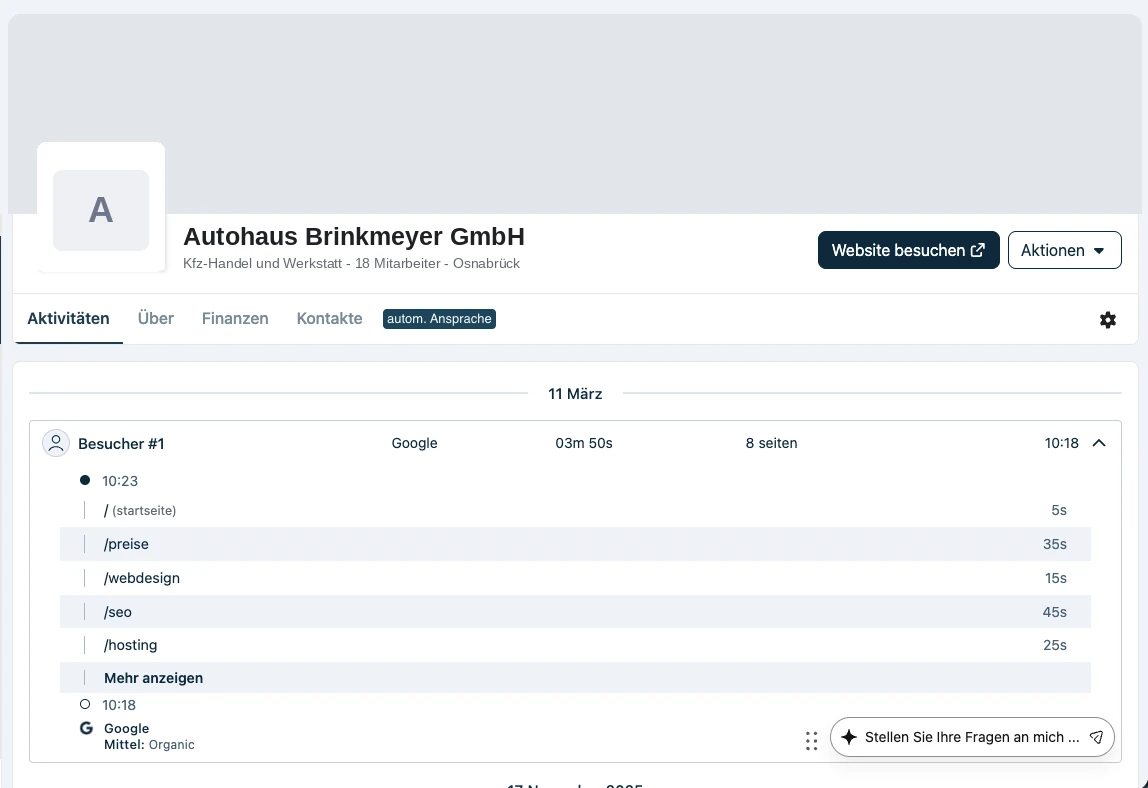Click the send paper-plane icon

[1096, 737]
